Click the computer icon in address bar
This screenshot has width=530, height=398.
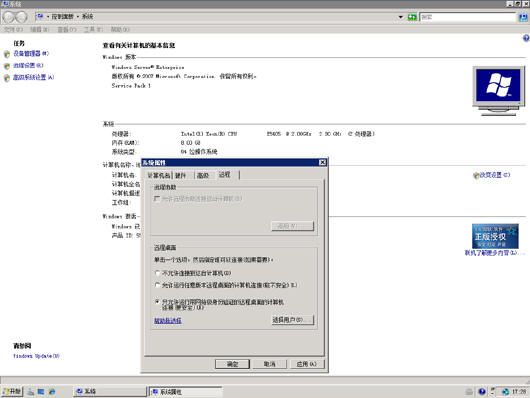pyautogui.click(x=40, y=16)
